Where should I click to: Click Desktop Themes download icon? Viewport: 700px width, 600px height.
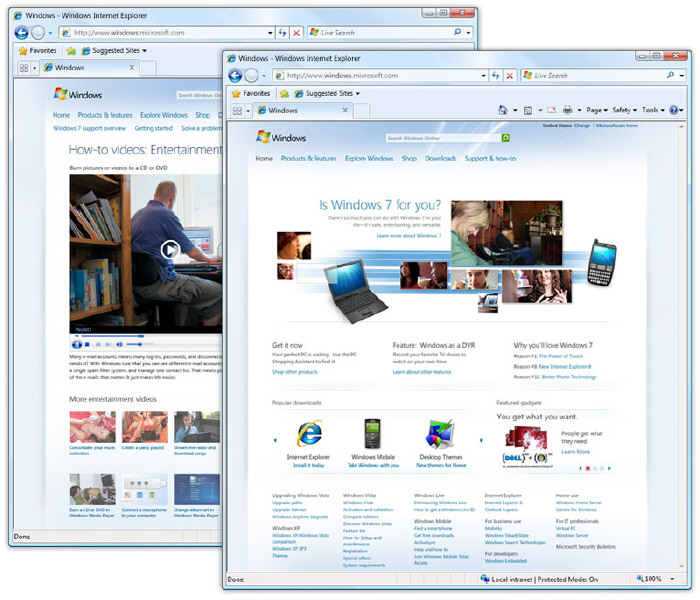[x=440, y=433]
